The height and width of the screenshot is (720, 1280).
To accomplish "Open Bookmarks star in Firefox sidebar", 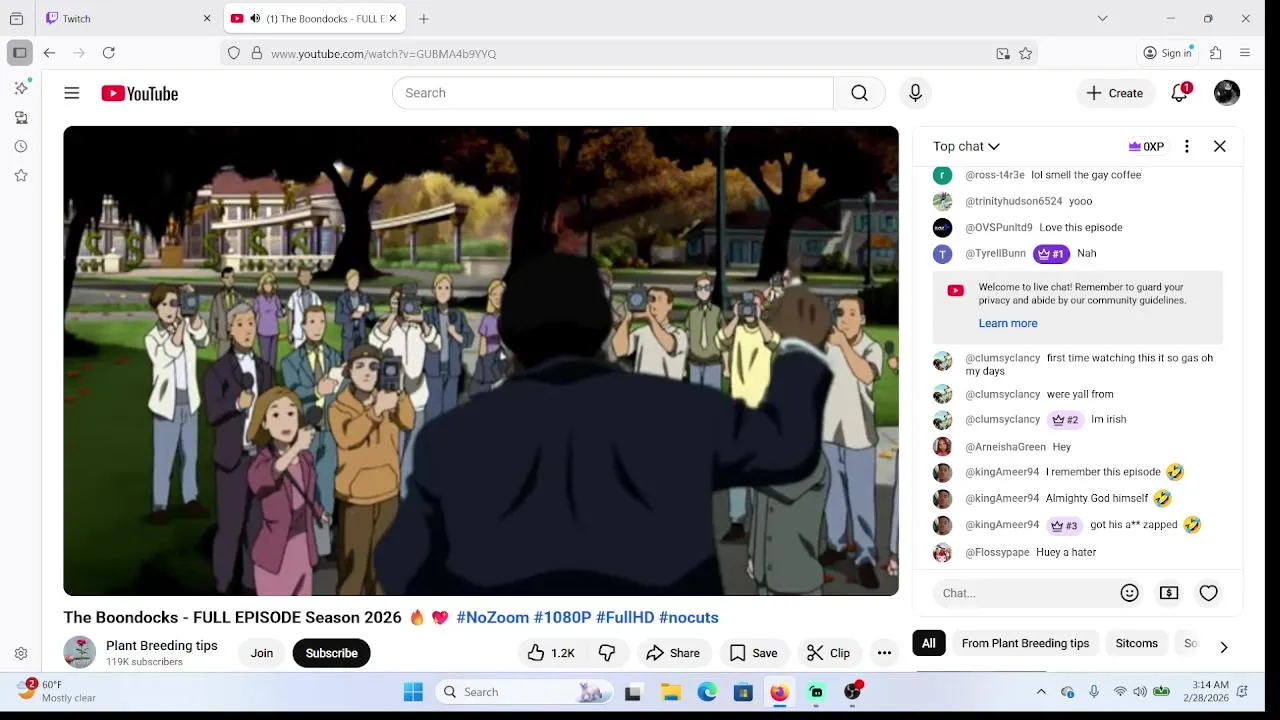I will [21, 175].
